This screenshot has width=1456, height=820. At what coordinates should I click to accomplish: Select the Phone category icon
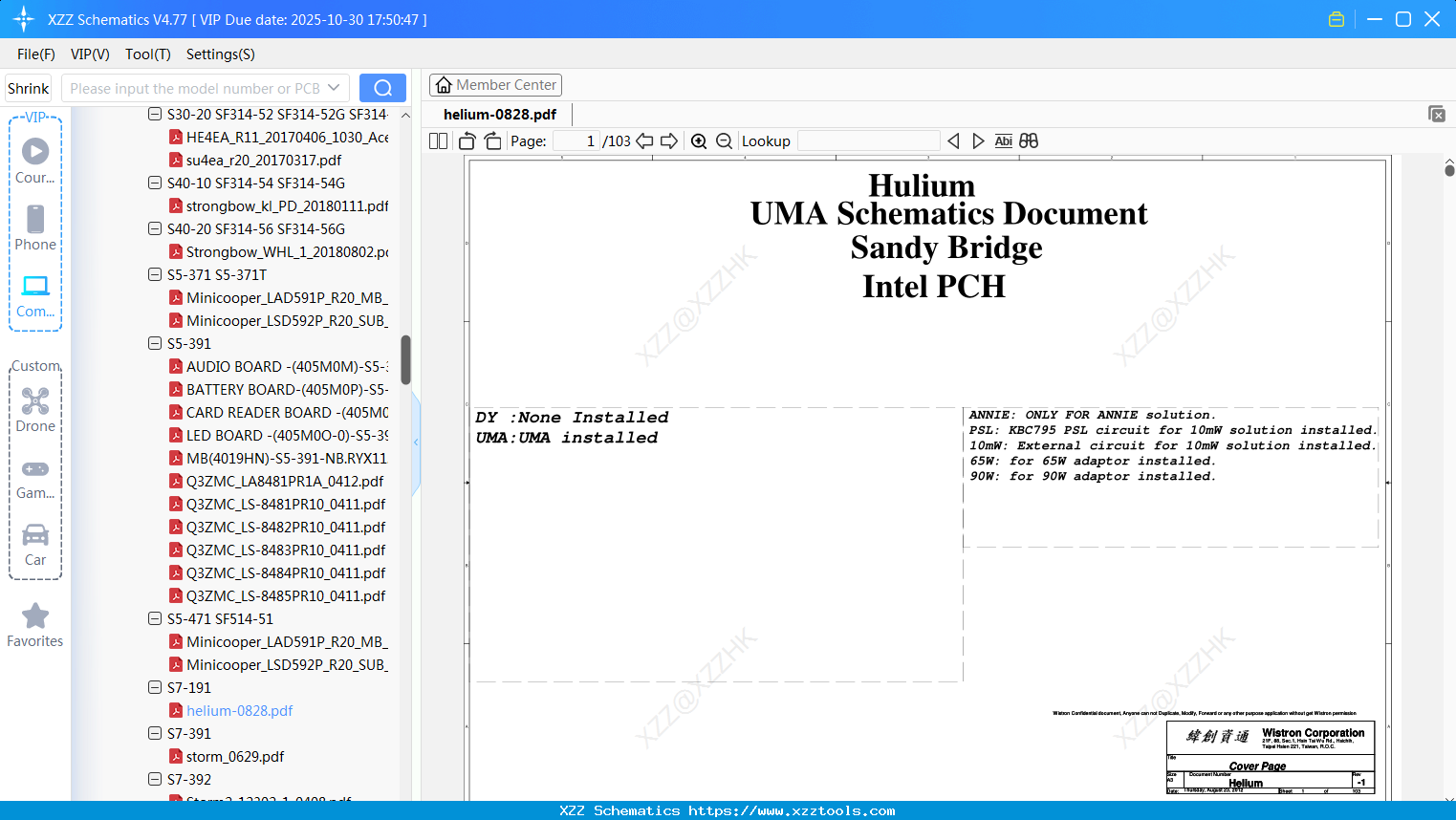click(35, 227)
